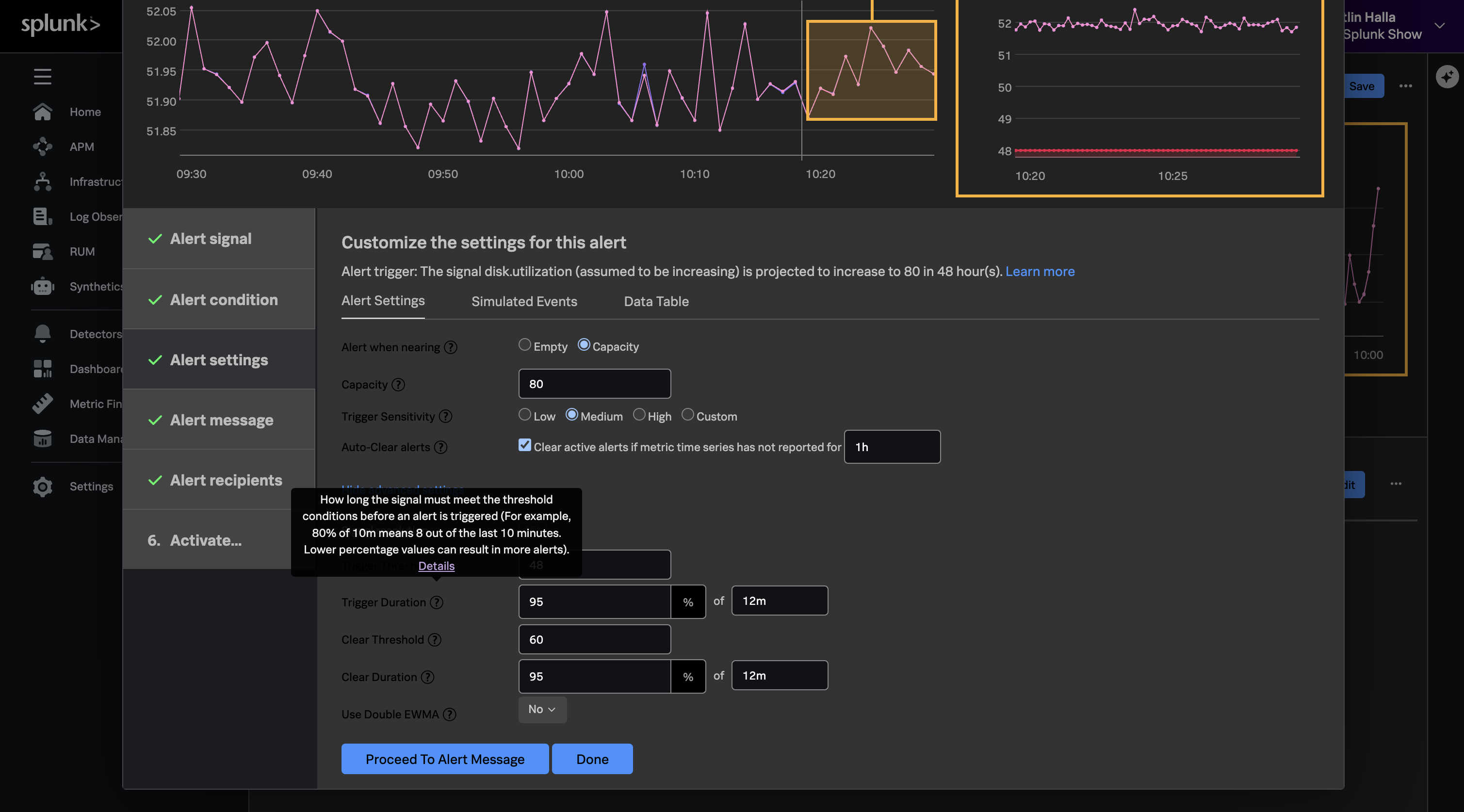
Task: Click the Synthetics robot icon
Action: [x=43, y=286]
